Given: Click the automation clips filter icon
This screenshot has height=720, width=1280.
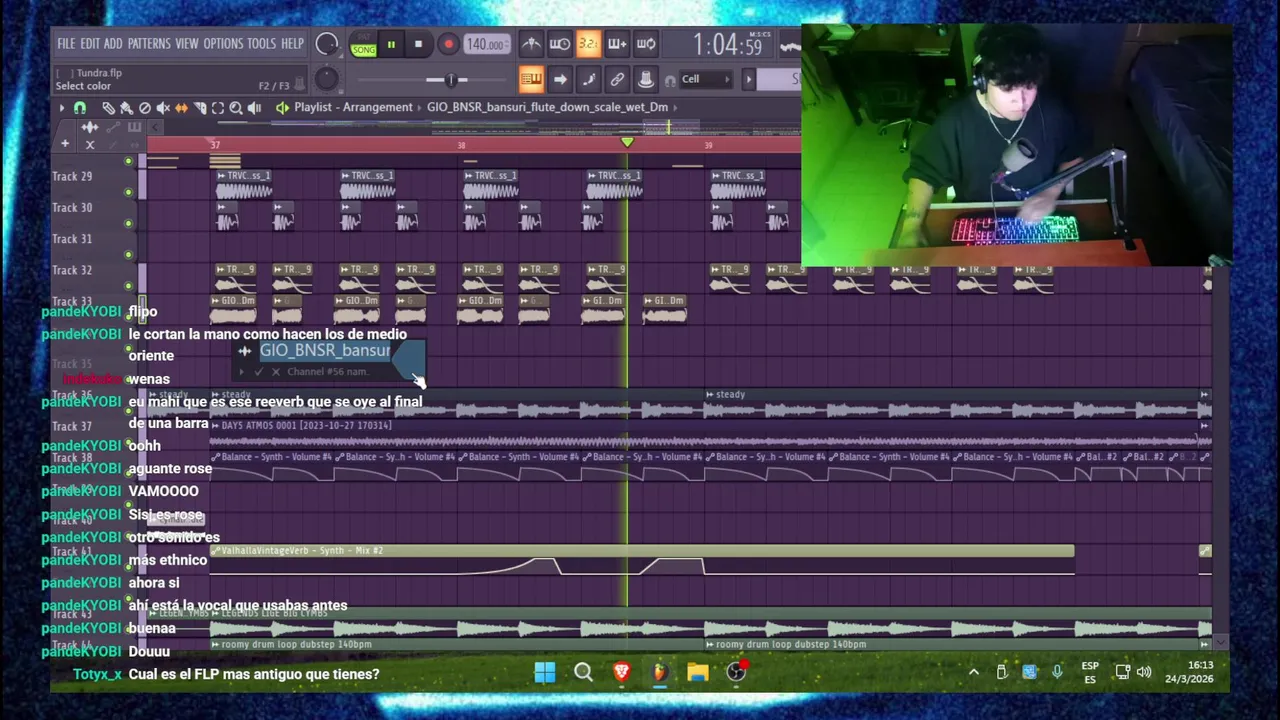Looking at the screenshot, I should pos(113,128).
